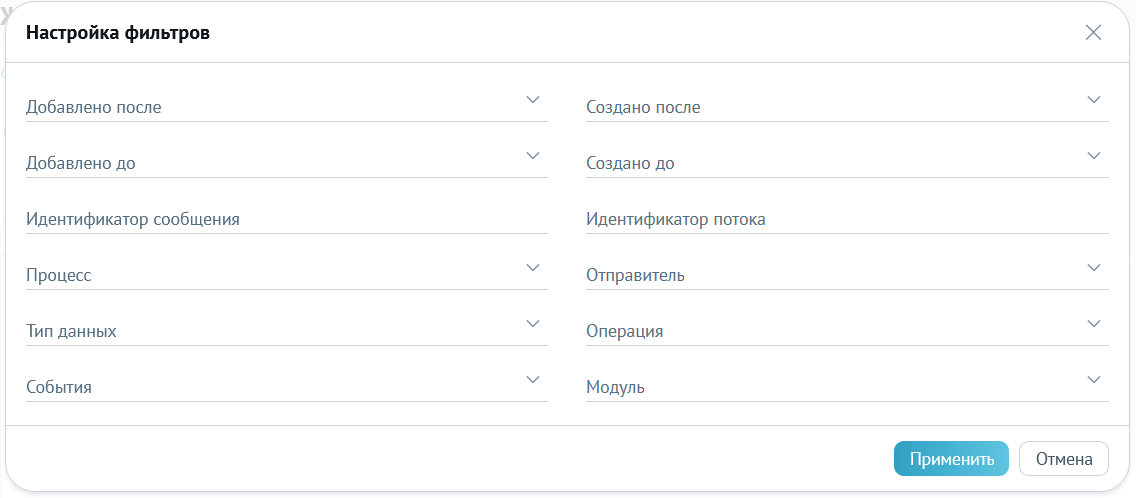1136x498 pixels.
Task: Open the Добавлено до date dropdown
Action: (x=533, y=156)
